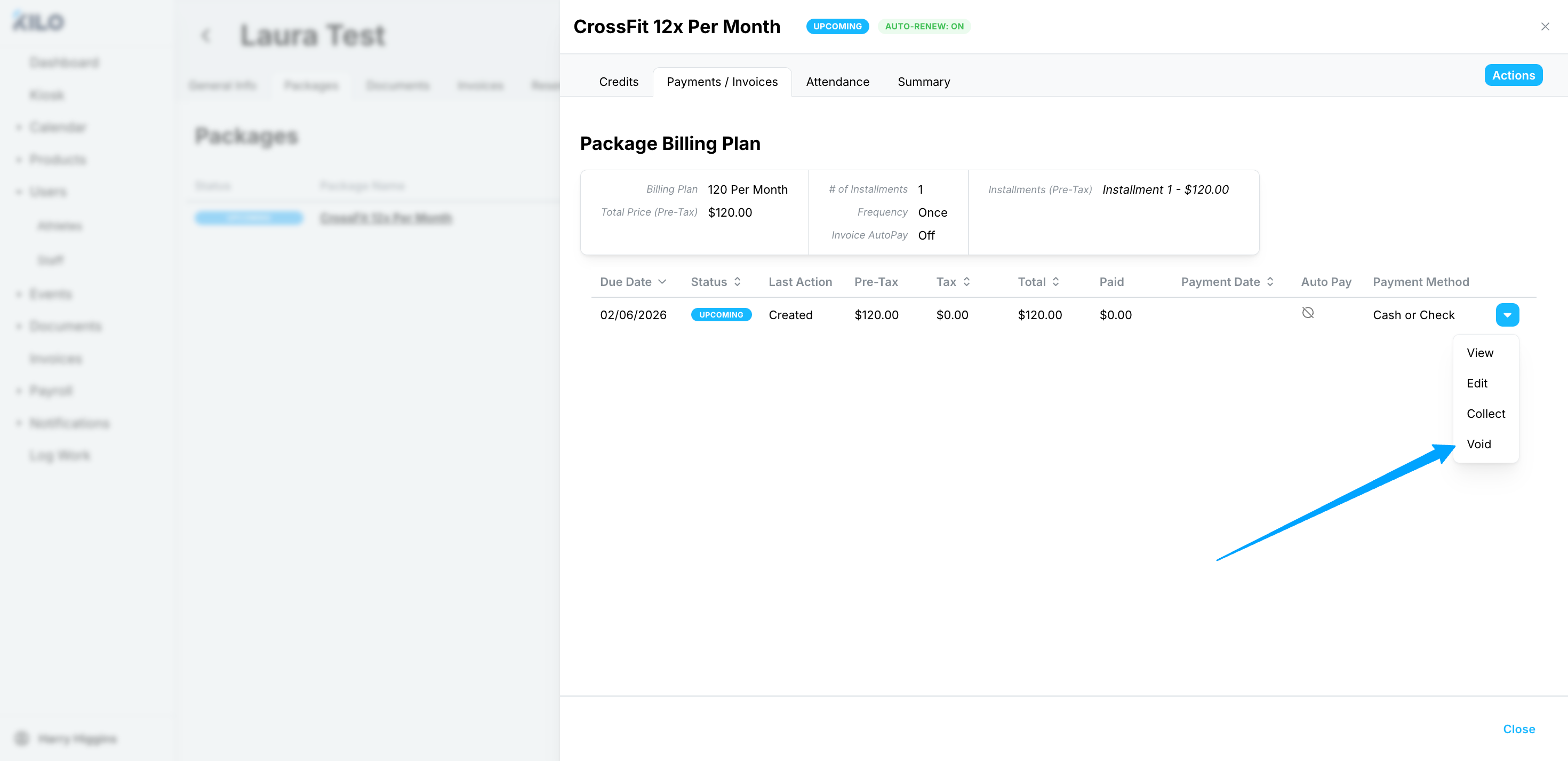The height and width of the screenshot is (761, 1568).
Task: Switch to the Credits tab
Action: 619,82
